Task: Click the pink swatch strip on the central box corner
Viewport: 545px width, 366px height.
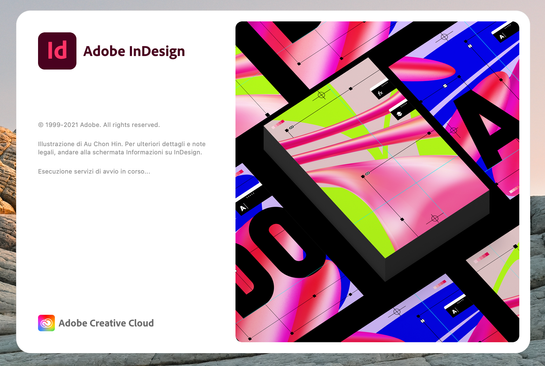Action: point(278,124)
